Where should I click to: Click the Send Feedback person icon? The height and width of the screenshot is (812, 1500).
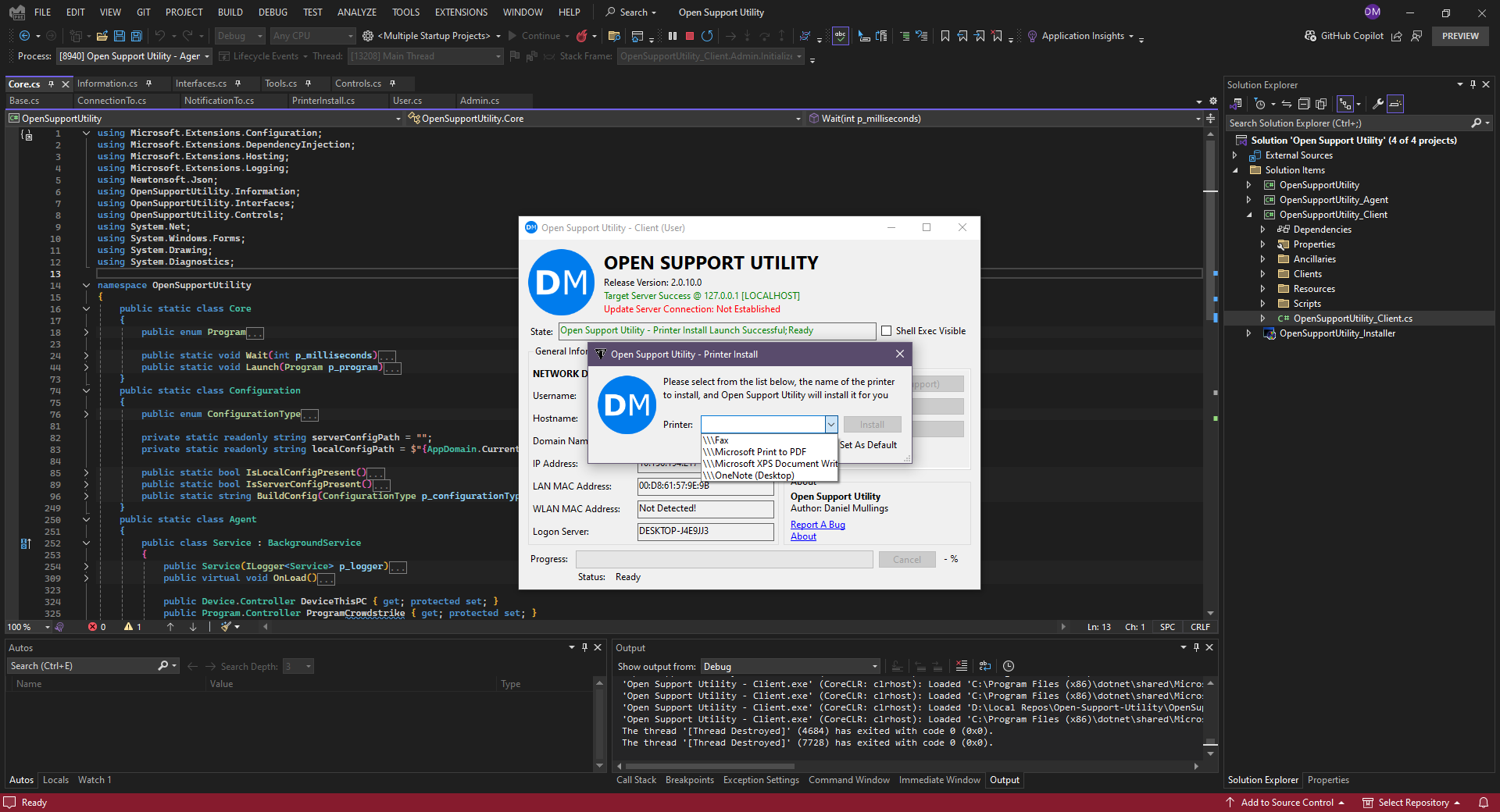1416,36
